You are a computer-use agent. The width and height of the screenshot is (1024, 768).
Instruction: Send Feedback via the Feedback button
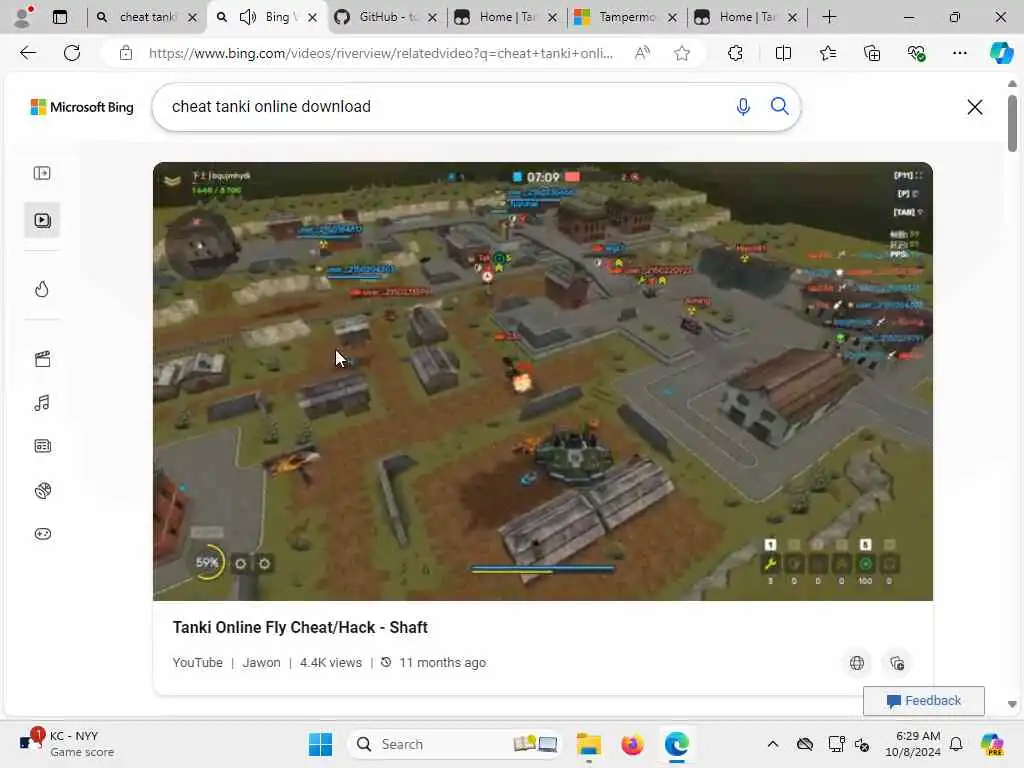pos(923,701)
